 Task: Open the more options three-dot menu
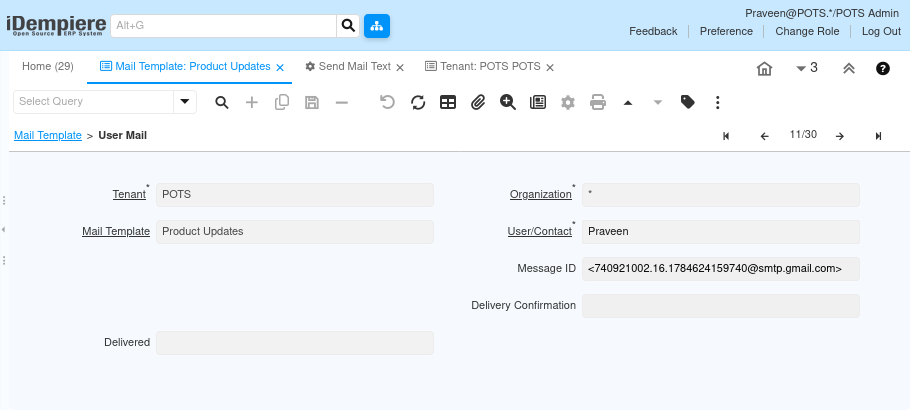coord(718,103)
